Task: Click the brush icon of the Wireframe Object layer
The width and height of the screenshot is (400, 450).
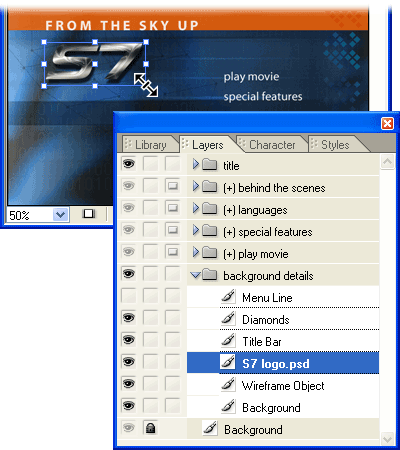Action: [x=228, y=384]
